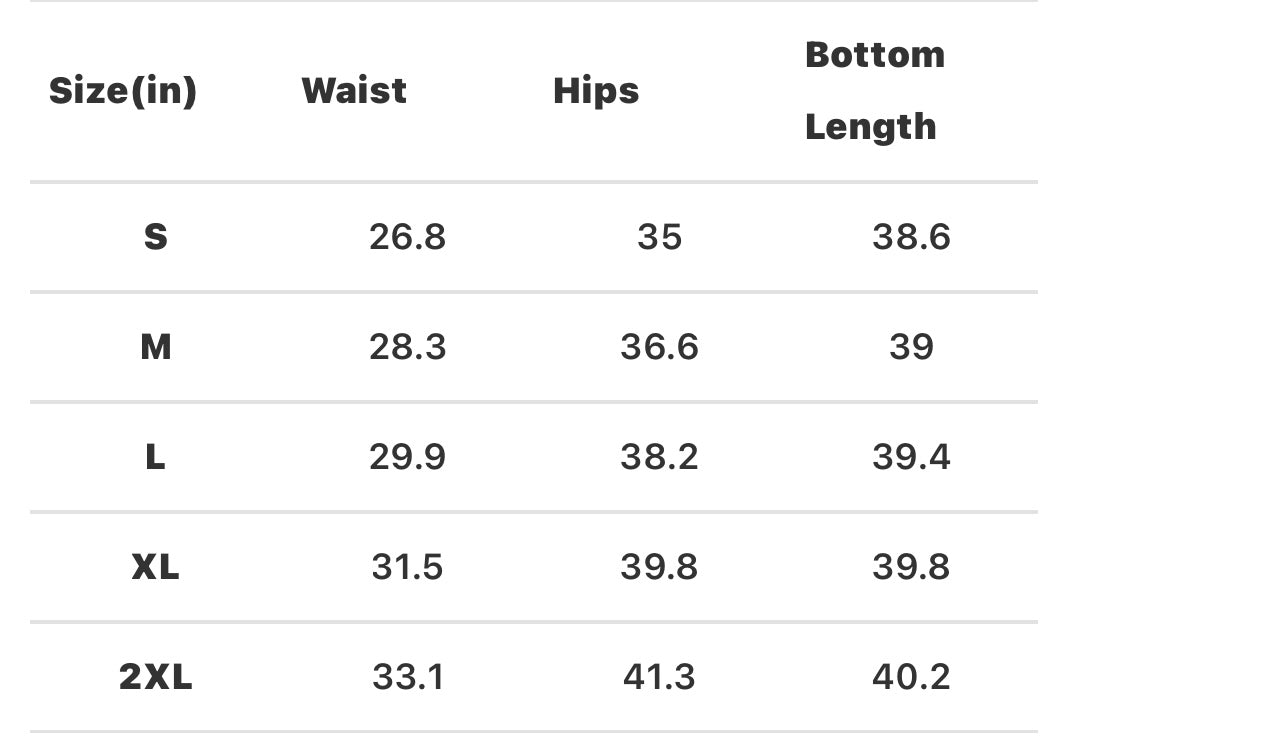
Task: Click bottom length 40.2 for size 2XL
Action: [x=911, y=677]
